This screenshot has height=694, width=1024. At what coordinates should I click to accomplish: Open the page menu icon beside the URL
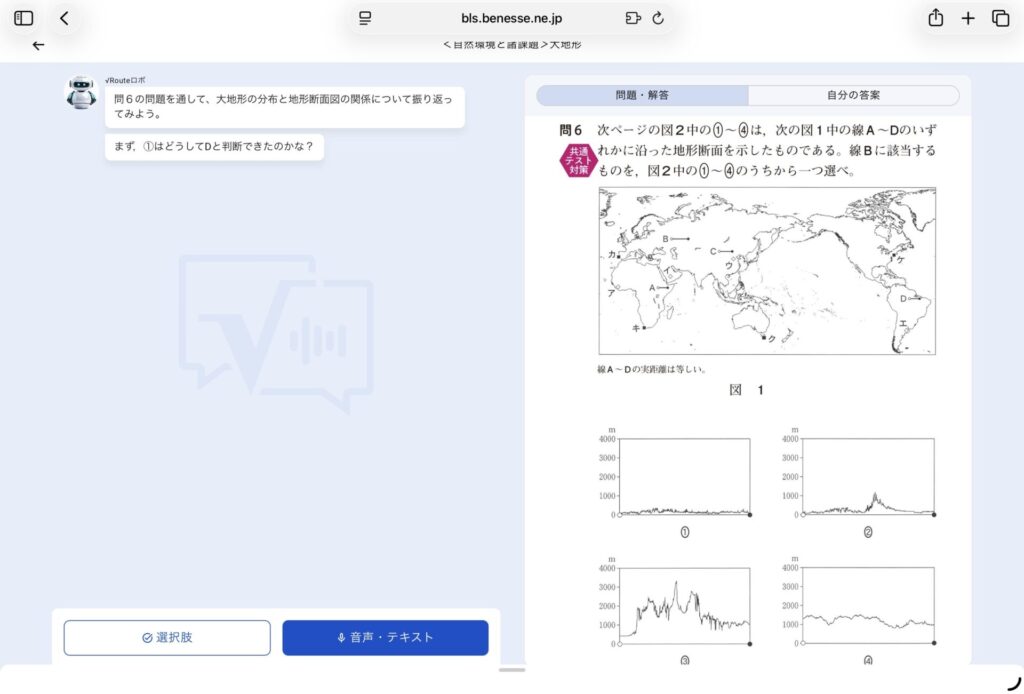(x=365, y=18)
